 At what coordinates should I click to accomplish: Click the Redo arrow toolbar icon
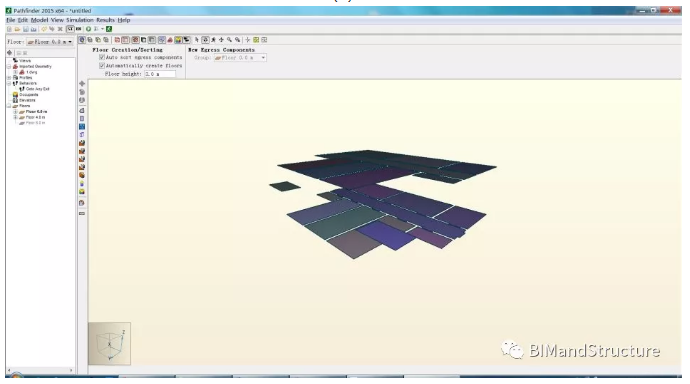click(x=52, y=29)
